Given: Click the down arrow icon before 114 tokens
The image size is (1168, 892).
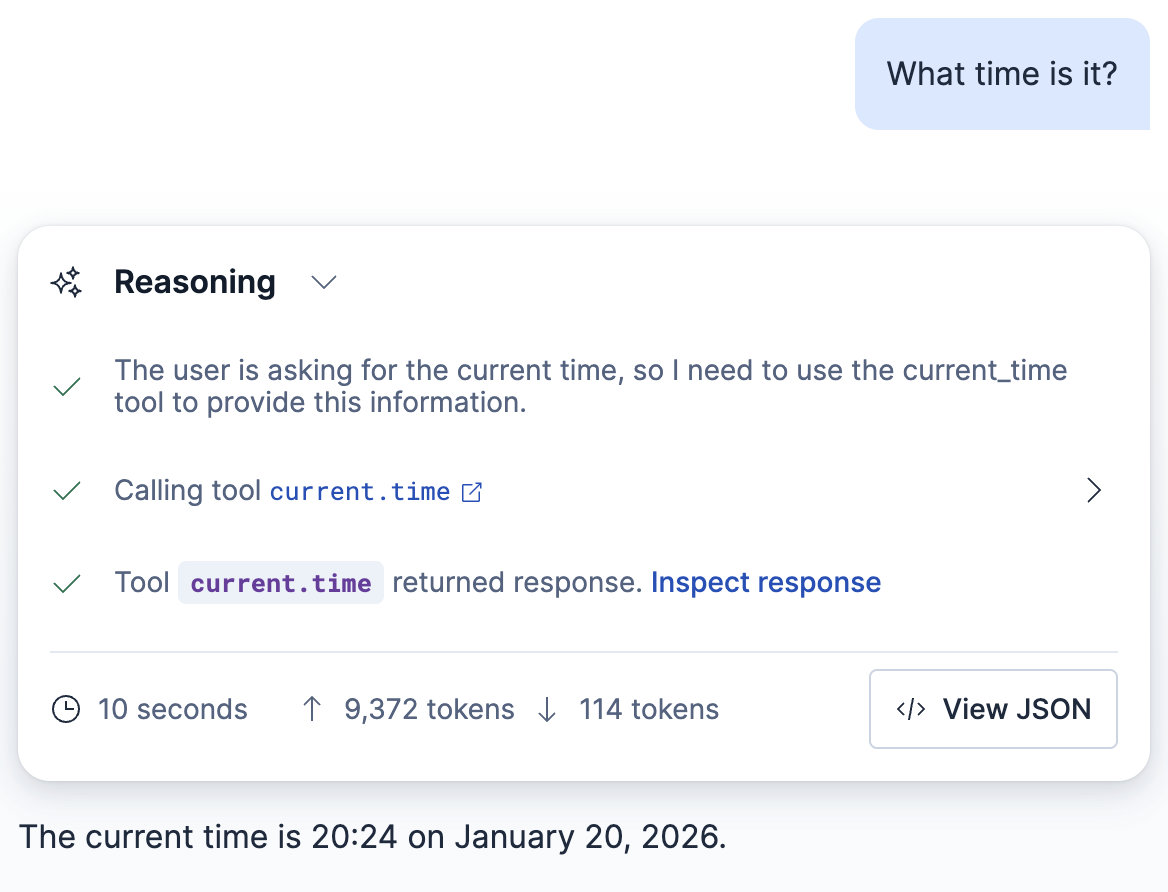Looking at the screenshot, I should click(x=546, y=709).
